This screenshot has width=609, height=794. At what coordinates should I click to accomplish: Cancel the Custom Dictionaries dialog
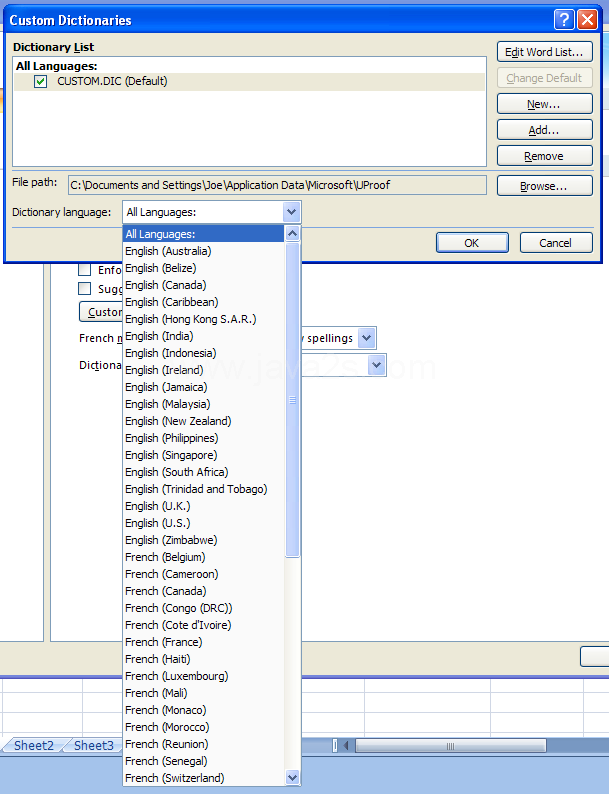point(556,243)
